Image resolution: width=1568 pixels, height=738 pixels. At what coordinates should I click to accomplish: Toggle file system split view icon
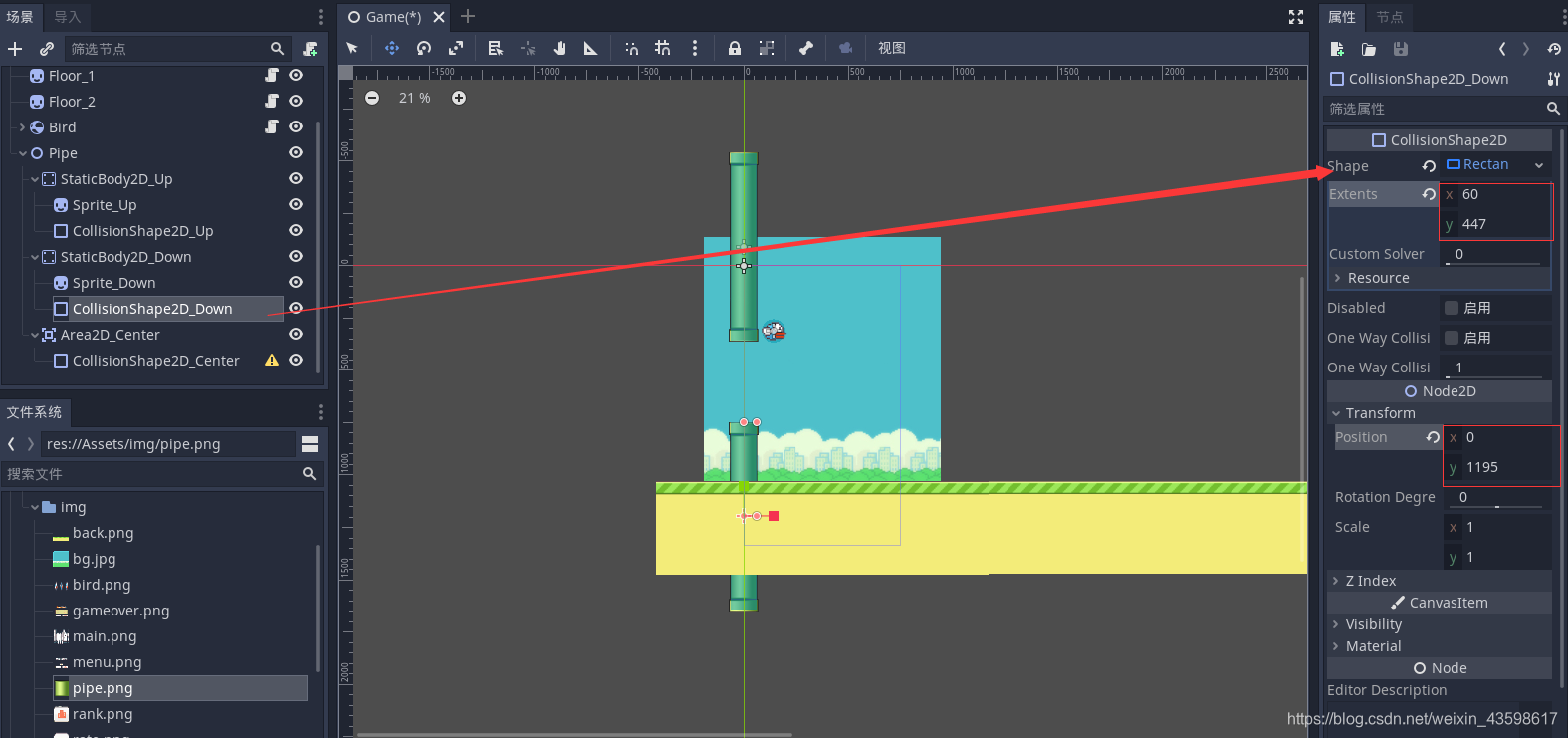[x=310, y=444]
